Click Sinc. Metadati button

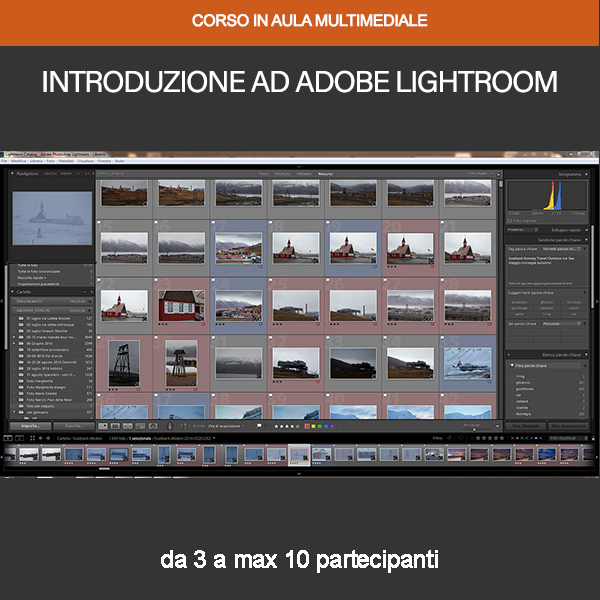526,426
